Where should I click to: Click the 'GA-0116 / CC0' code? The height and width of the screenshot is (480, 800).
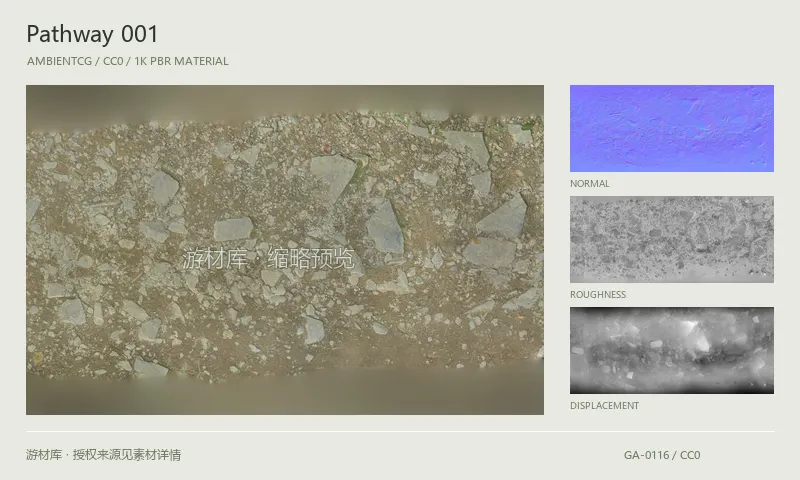coord(662,455)
